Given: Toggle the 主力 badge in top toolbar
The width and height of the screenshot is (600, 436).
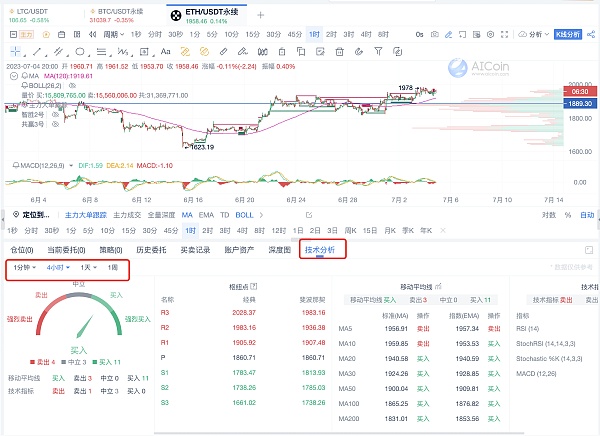Looking at the screenshot, I should 26,34.
